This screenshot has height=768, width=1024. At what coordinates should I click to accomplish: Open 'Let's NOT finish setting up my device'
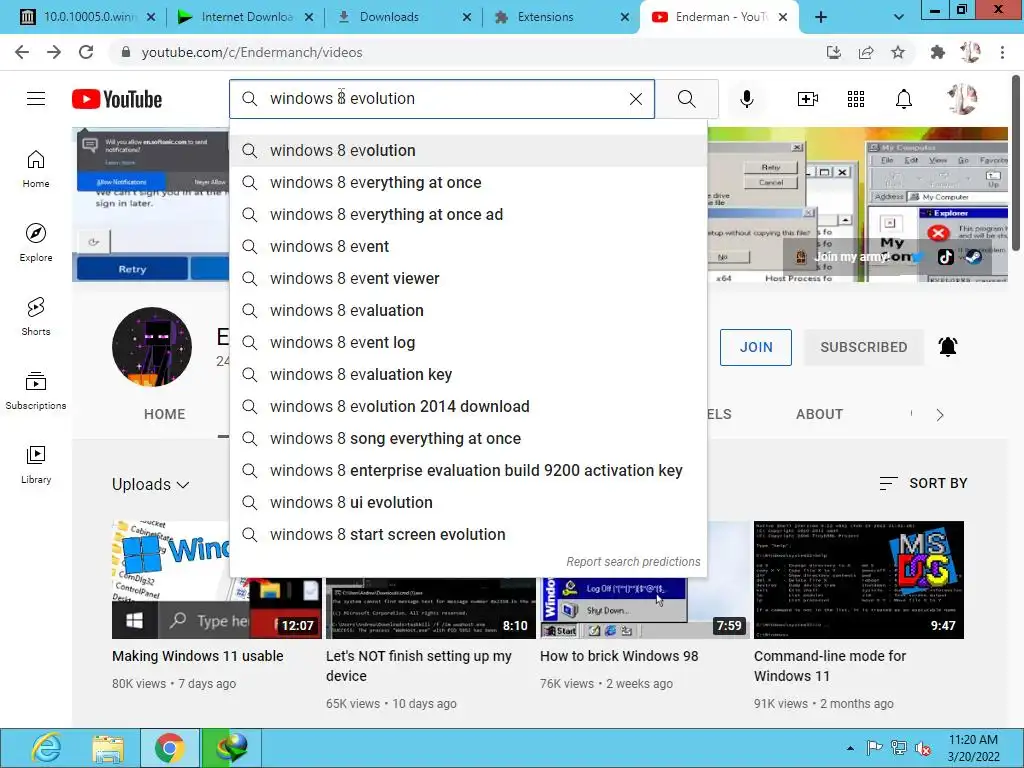419,665
